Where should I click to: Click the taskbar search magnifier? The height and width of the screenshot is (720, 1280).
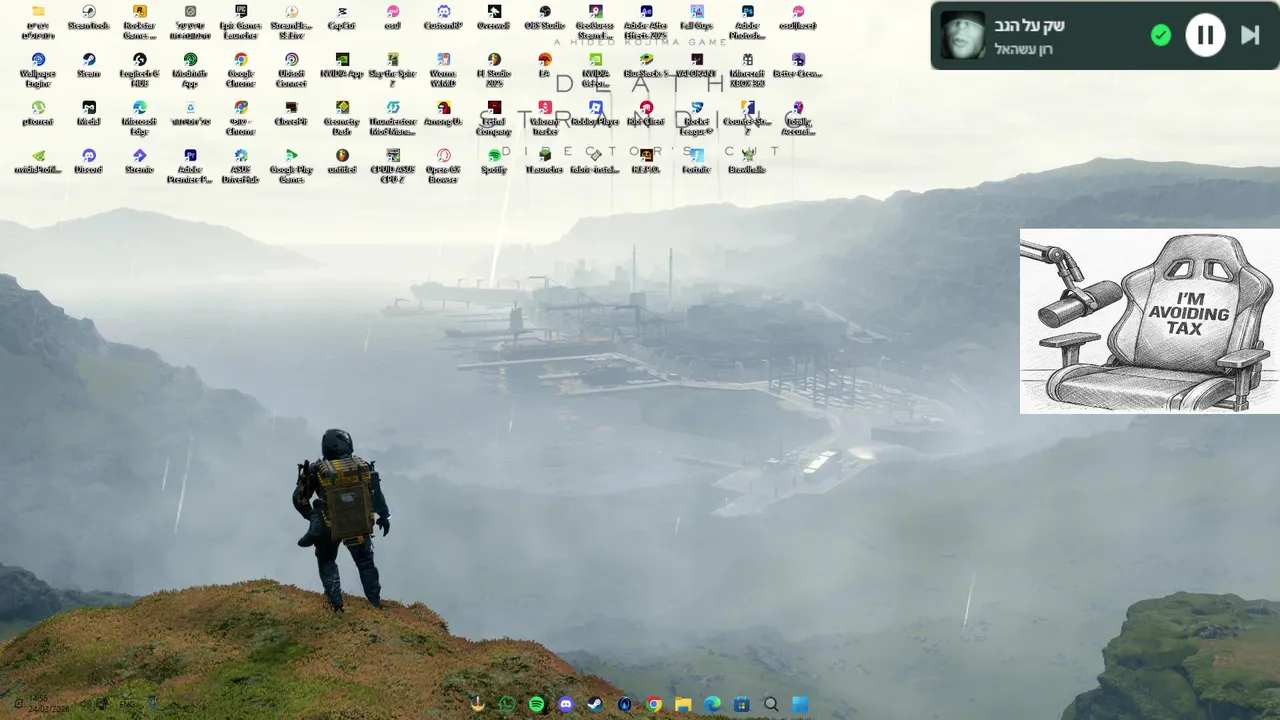[771, 704]
